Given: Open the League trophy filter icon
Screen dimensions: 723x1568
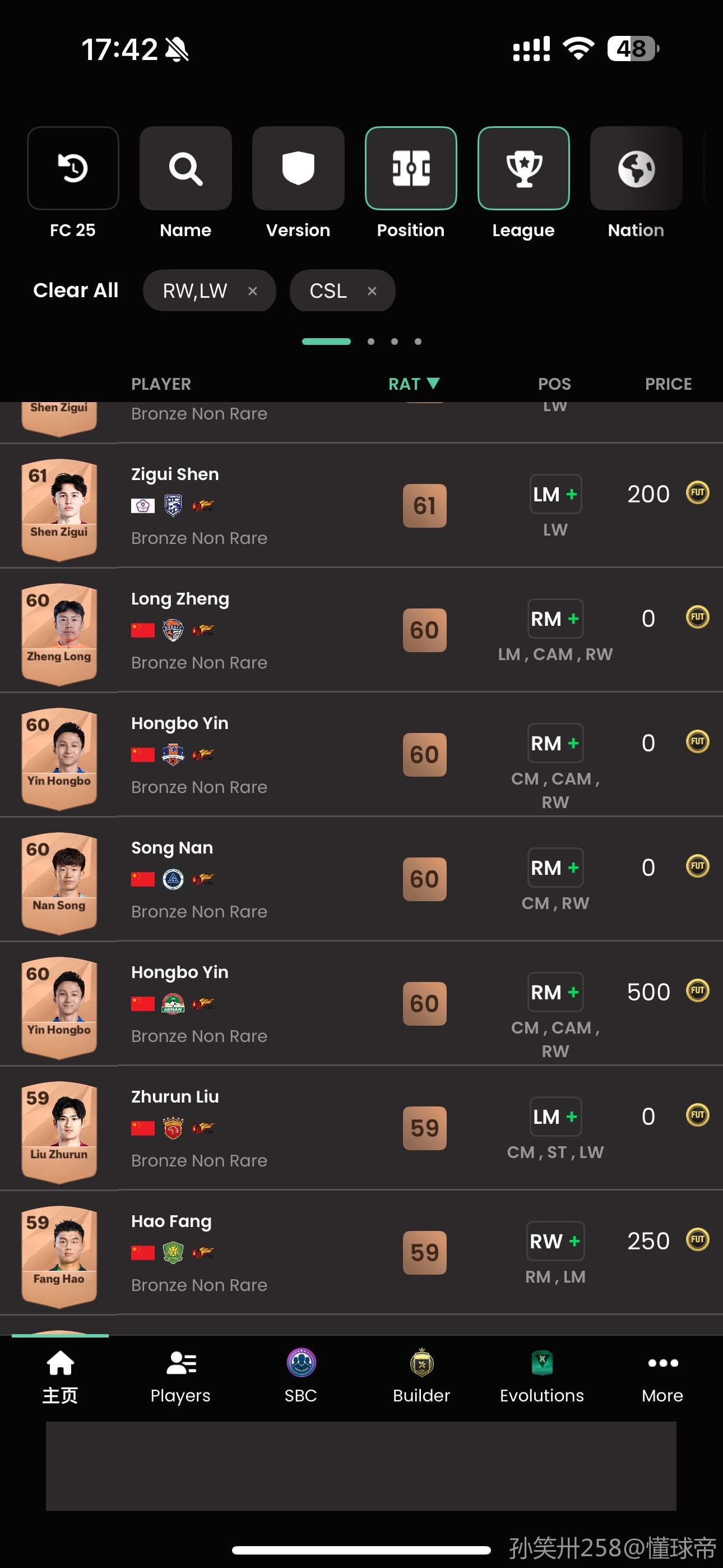Looking at the screenshot, I should [523, 168].
